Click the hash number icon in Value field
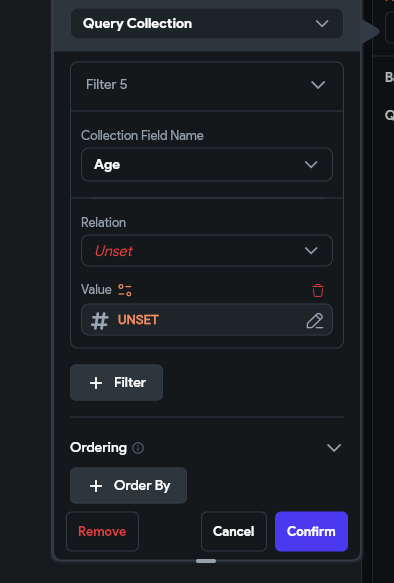Viewport: 394px width, 583px height. point(100,321)
